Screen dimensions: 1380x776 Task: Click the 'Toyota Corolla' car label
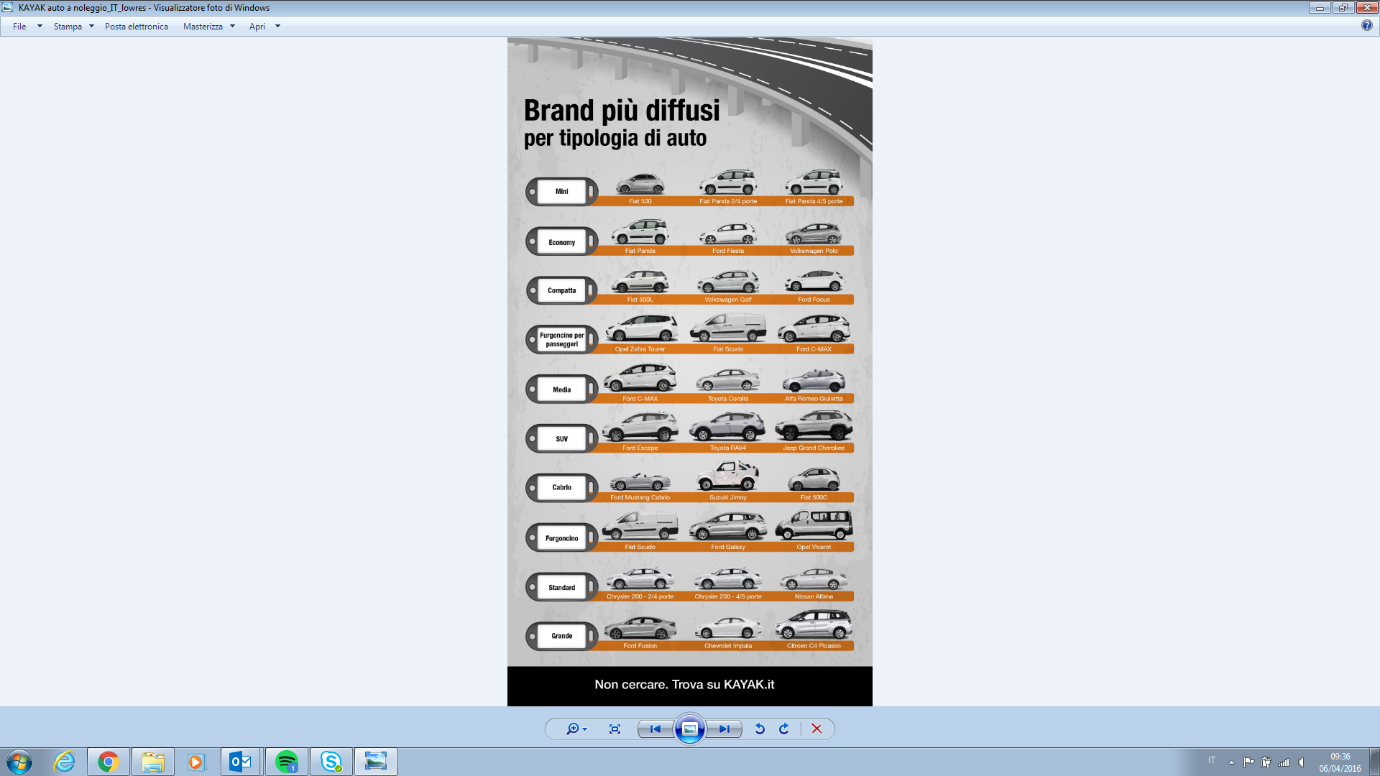728,398
